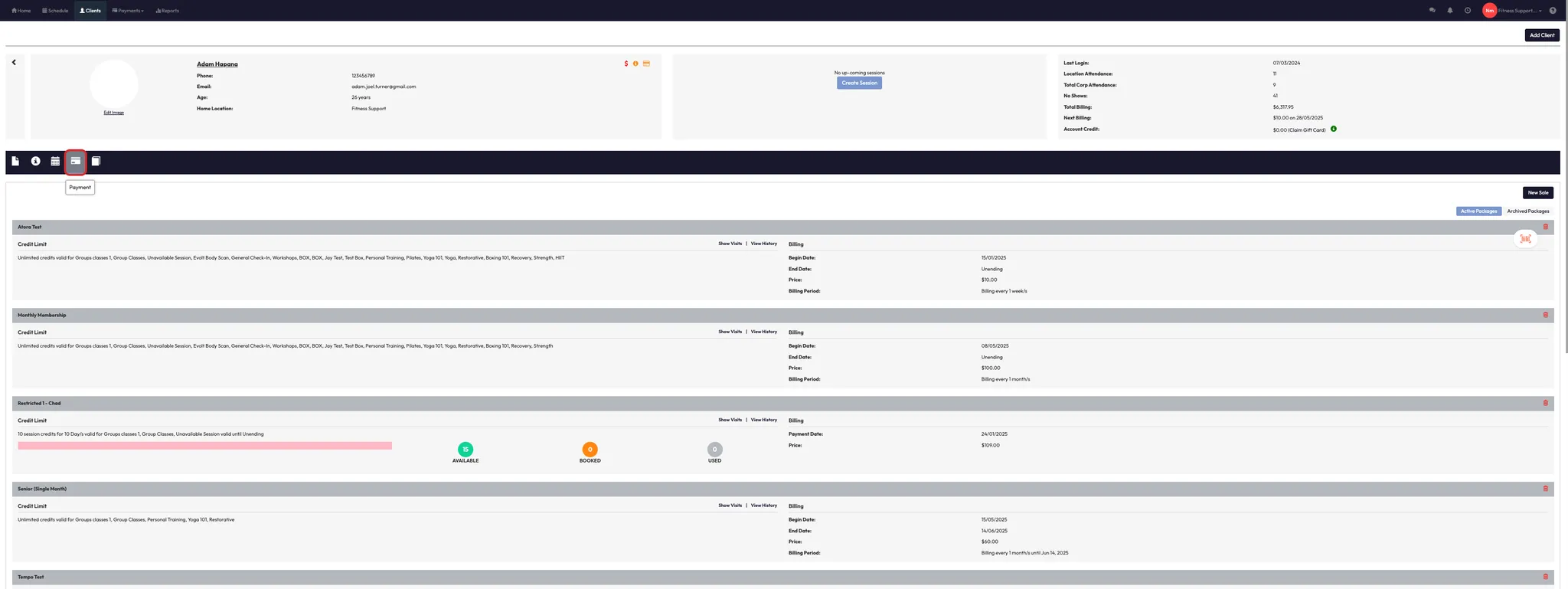The image size is (1568, 589).
Task: Click the Create Session button
Action: [859, 83]
